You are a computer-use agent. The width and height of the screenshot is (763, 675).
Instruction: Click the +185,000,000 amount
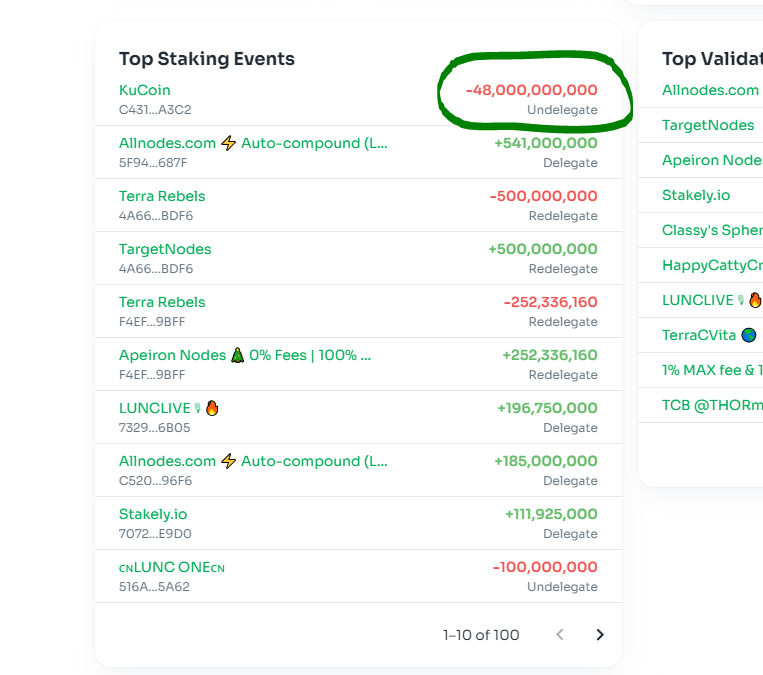tap(545, 461)
